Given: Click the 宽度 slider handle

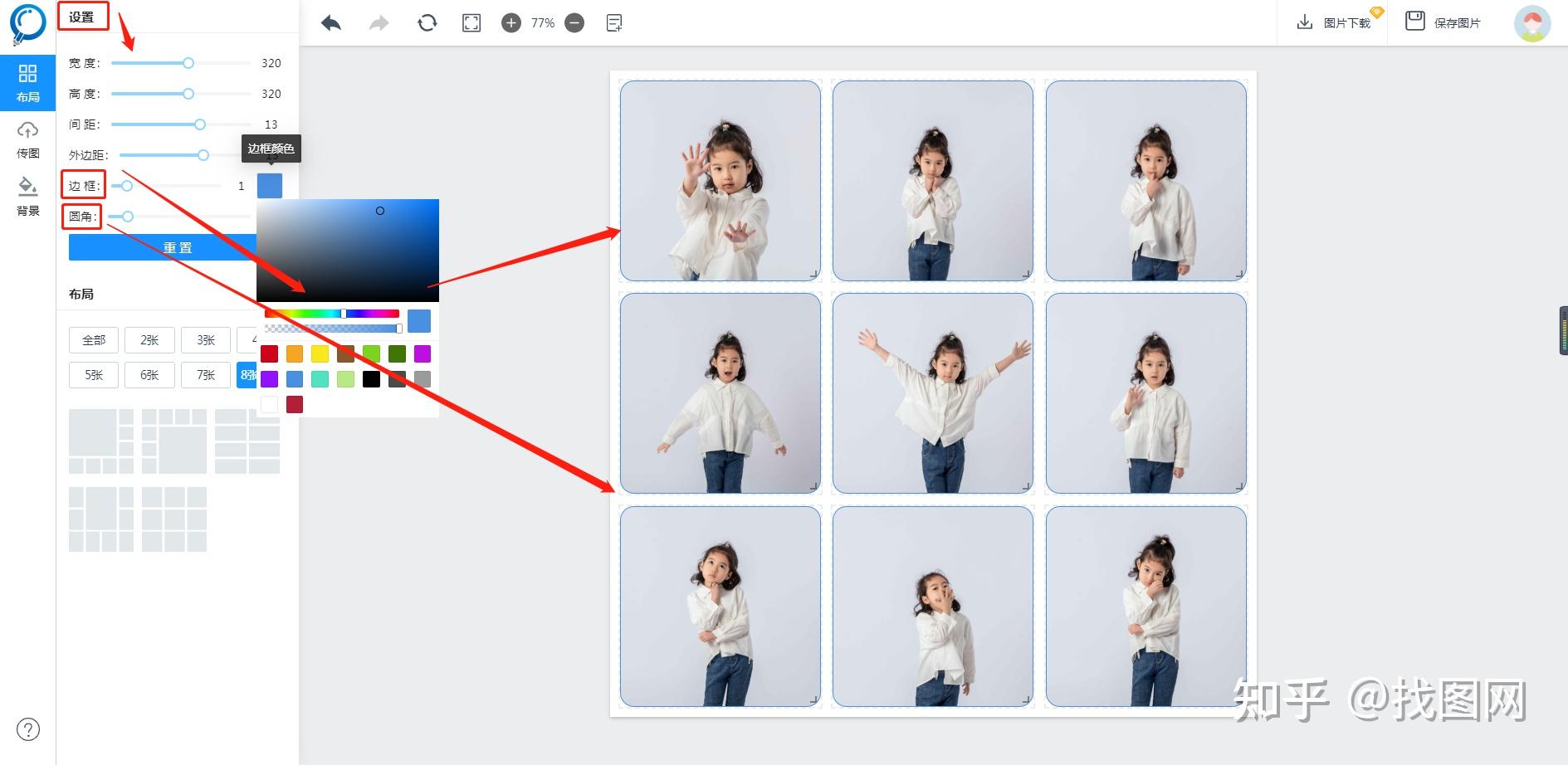Looking at the screenshot, I should click(188, 63).
